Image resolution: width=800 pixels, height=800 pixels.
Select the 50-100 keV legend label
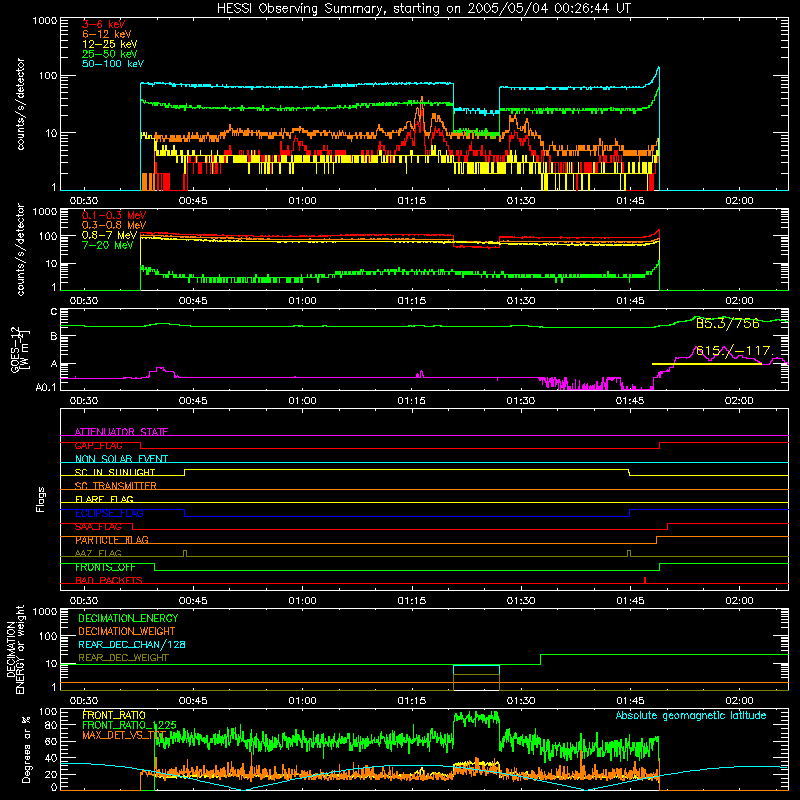click(x=113, y=64)
